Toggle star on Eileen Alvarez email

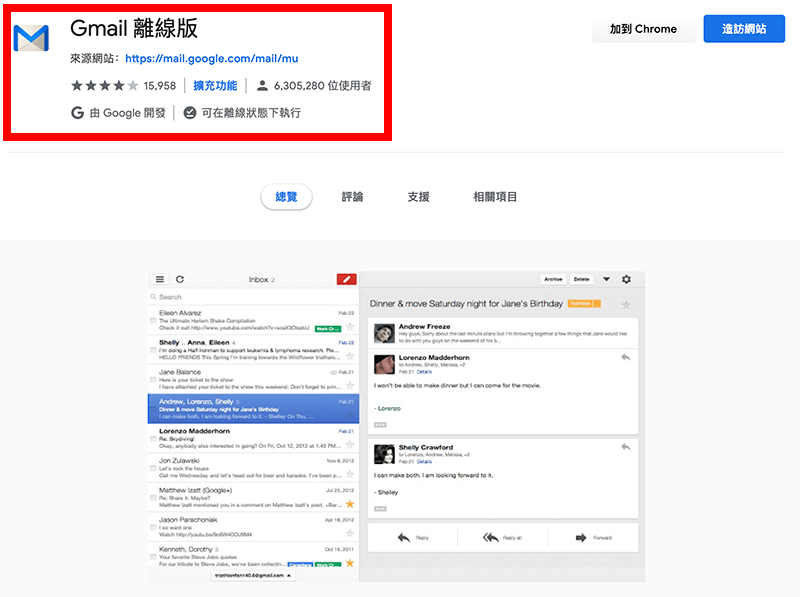click(350, 327)
